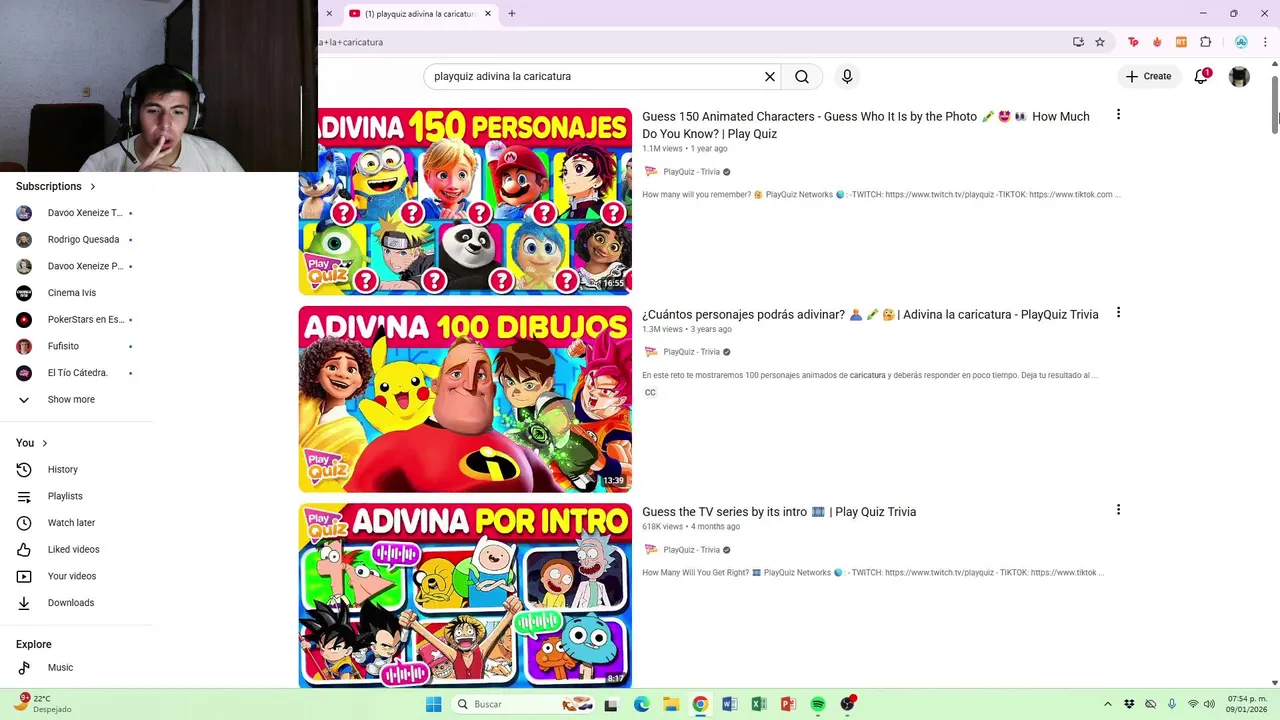This screenshot has height=720, width=1280.
Task: Open a new Chrome tab
Action: pyautogui.click(x=511, y=14)
